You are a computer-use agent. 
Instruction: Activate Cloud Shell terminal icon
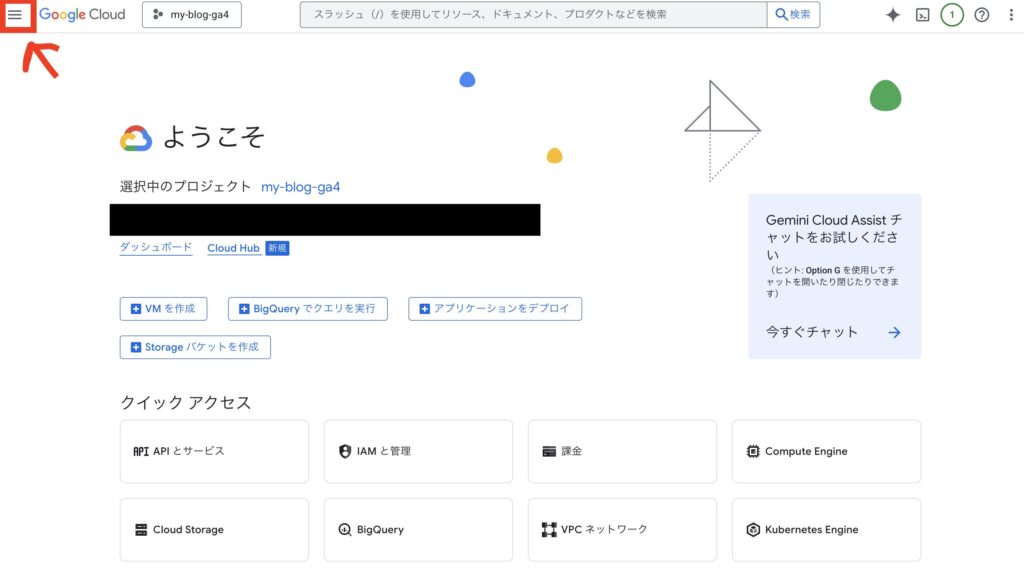(x=922, y=15)
